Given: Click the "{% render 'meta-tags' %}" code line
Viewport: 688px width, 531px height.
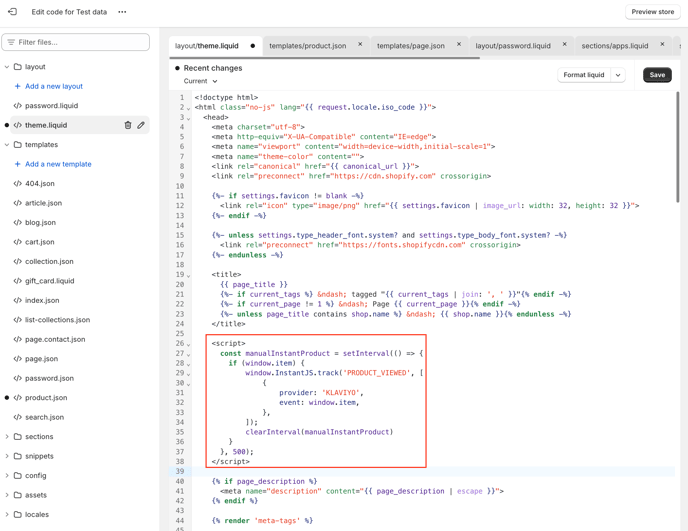Looking at the screenshot, I should pyautogui.click(x=262, y=520).
